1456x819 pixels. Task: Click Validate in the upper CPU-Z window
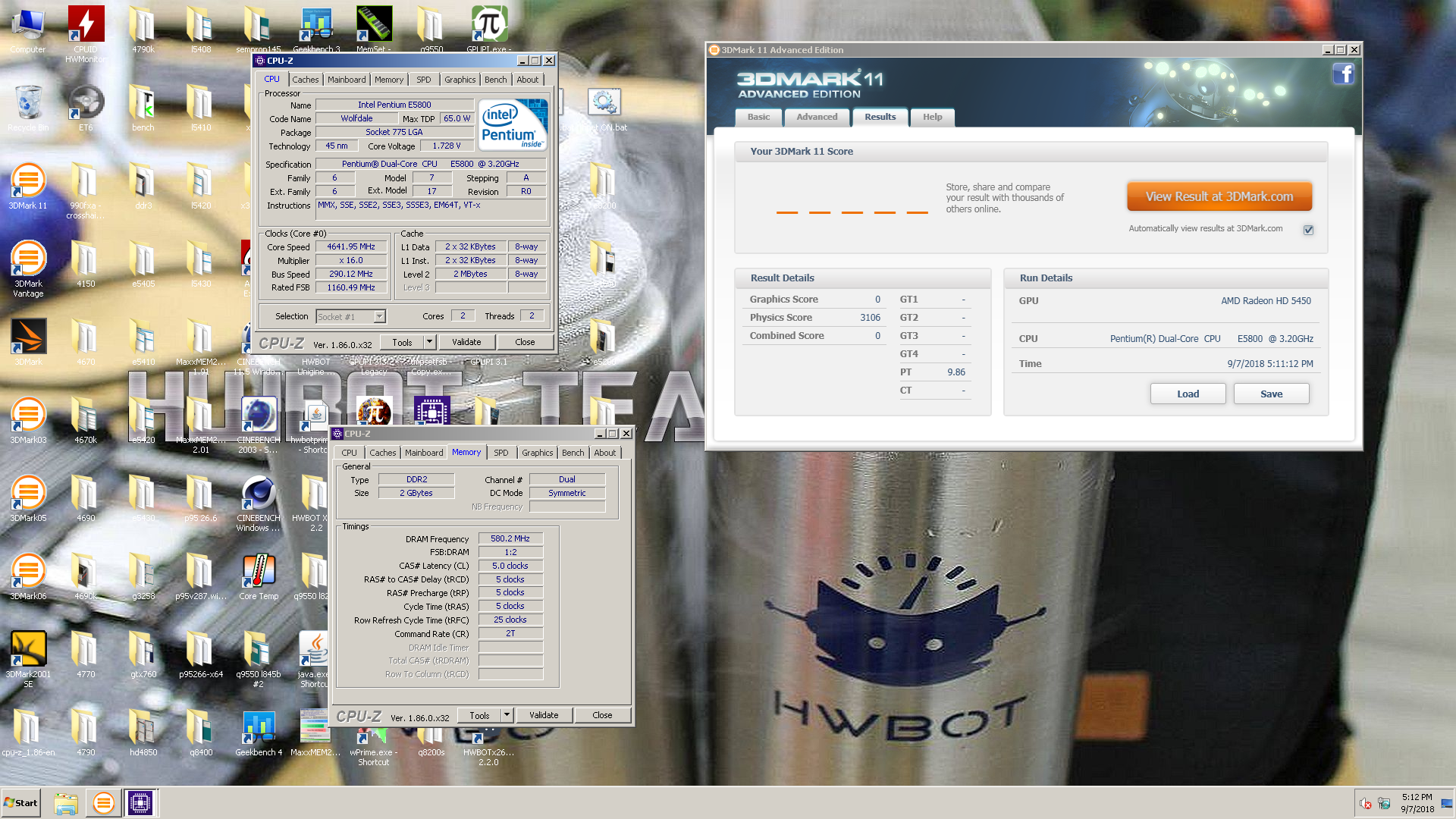click(466, 342)
